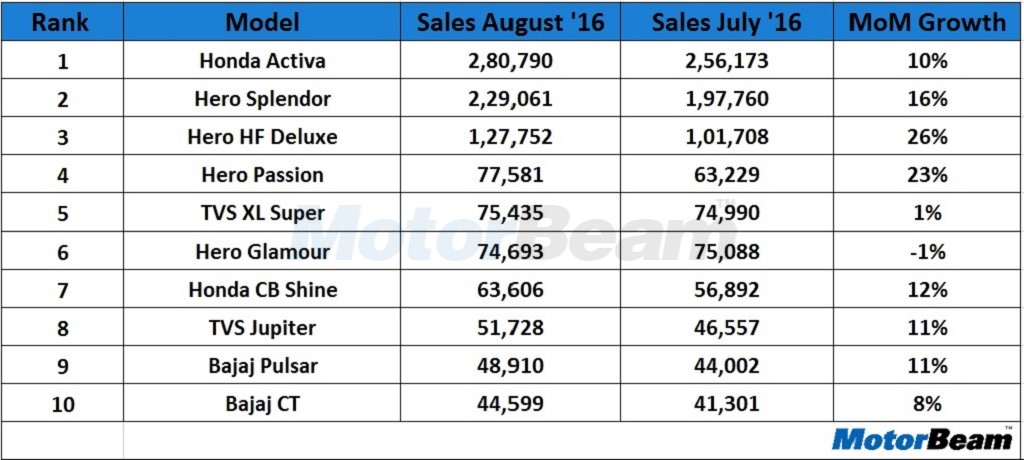Select the Hero Splendor cell
The image size is (1024, 460).
click(x=262, y=99)
